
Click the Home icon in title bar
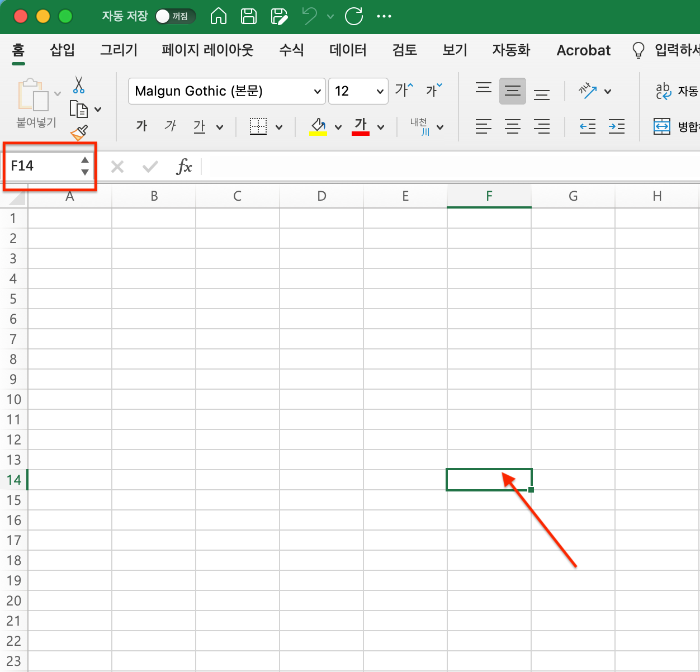tap(218, 17)
